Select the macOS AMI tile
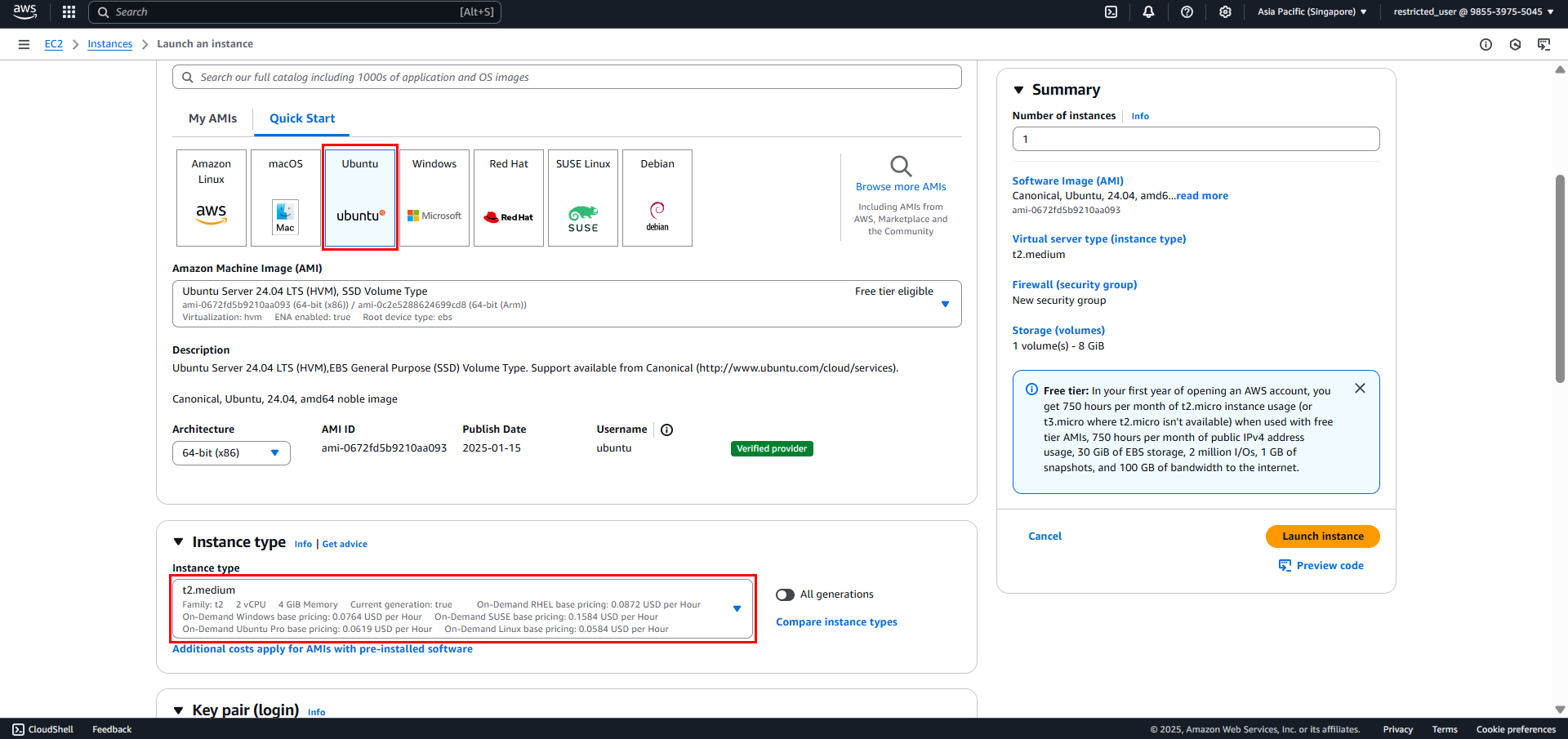 coord(286,198)
